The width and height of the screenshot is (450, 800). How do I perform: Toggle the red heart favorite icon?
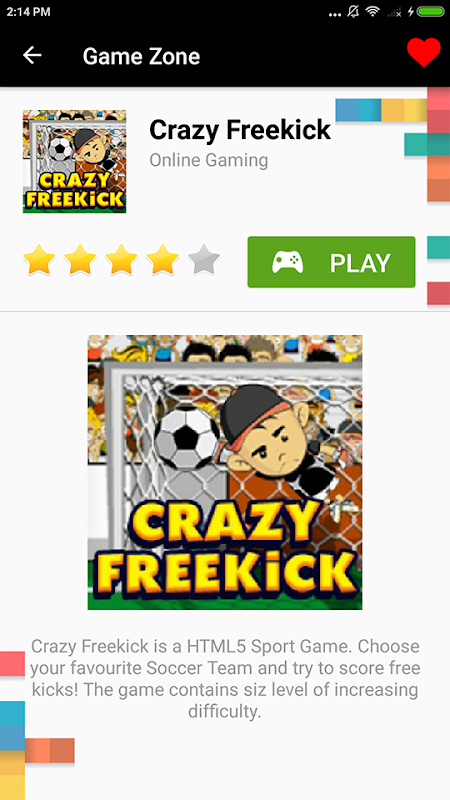tap(423, 52)
